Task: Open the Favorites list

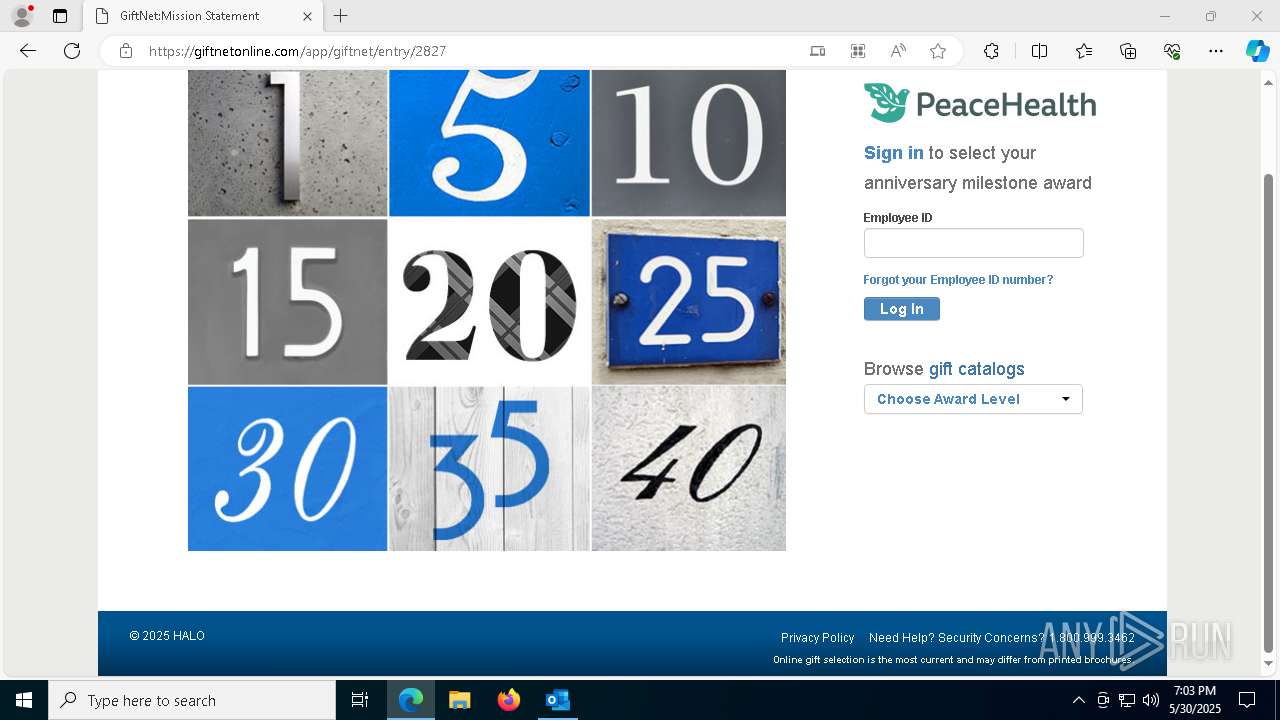Action: click(x=1084, y=51)
